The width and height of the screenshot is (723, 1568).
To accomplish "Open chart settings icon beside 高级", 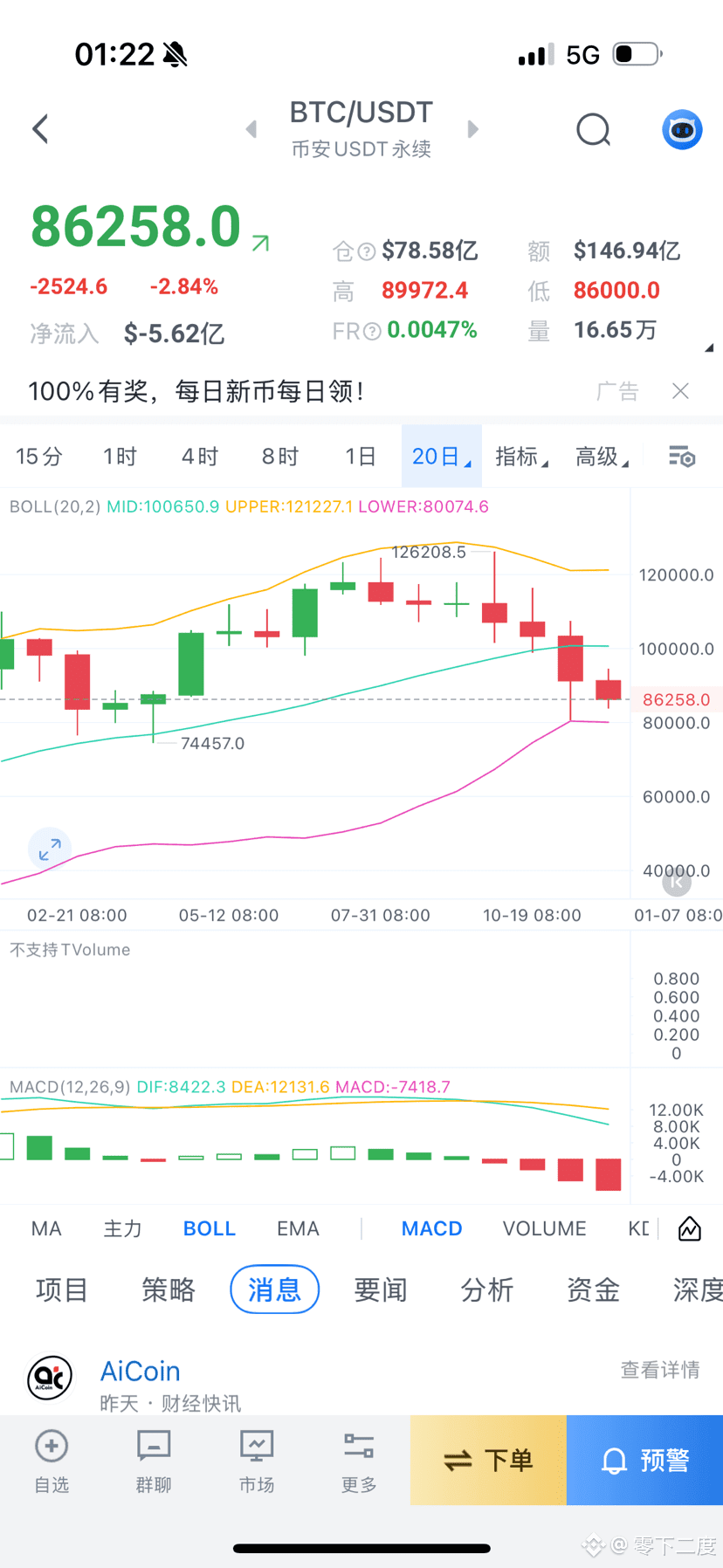I will (x=682, y=457).
